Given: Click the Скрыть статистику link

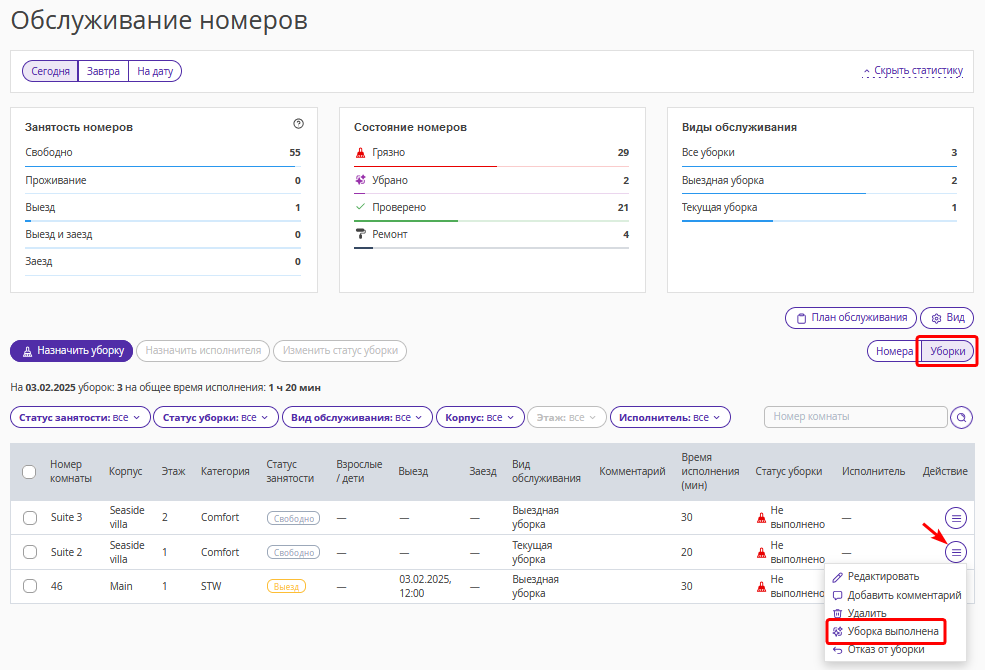Looking at the screenshot, I should click(917, 71).
